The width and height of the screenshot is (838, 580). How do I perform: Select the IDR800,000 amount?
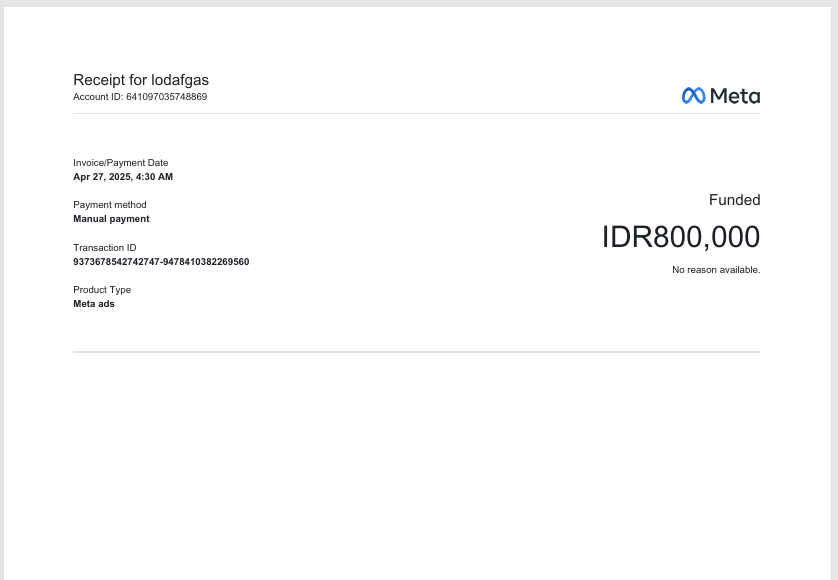[680, 237]
